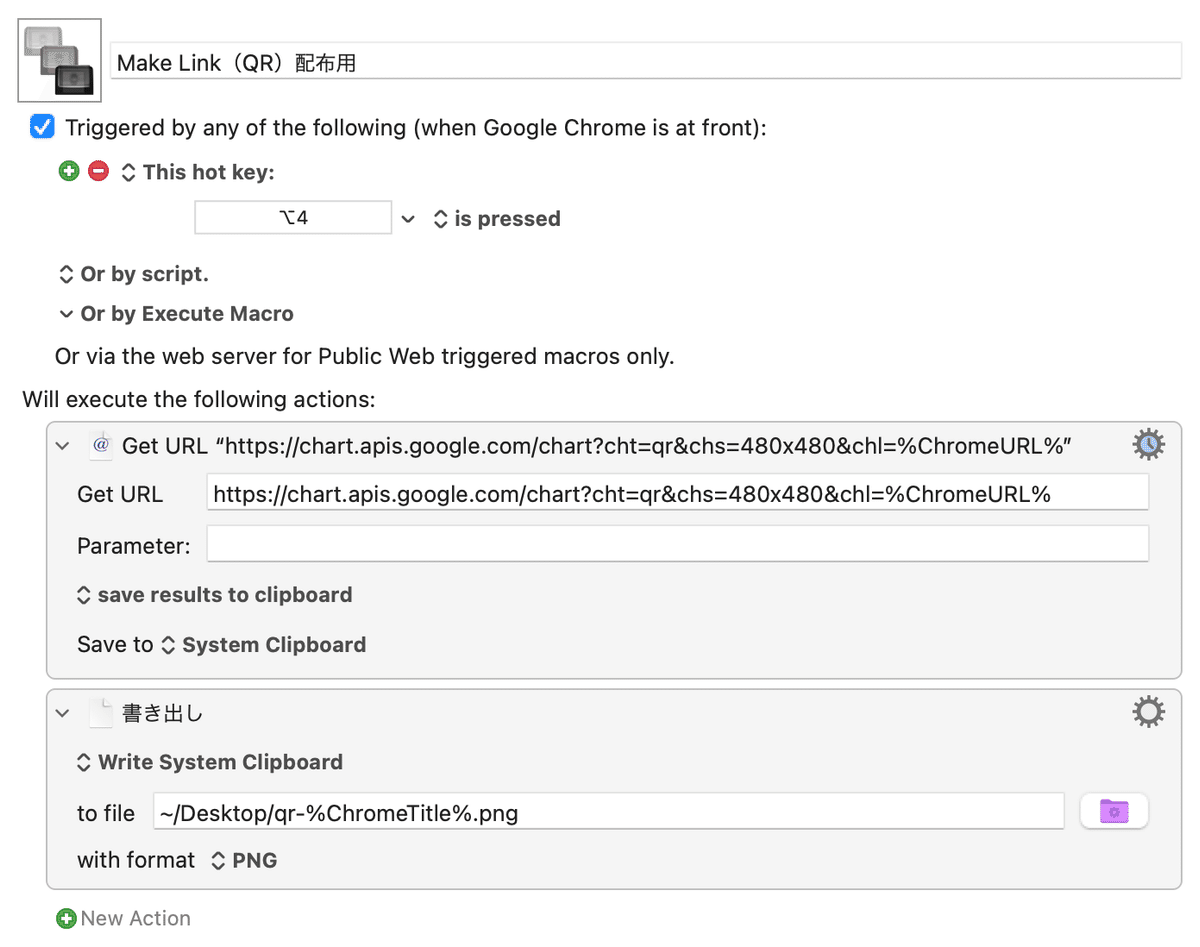Open the Get URL action gear menu

pyautogui.click(x=1148, y=444)
